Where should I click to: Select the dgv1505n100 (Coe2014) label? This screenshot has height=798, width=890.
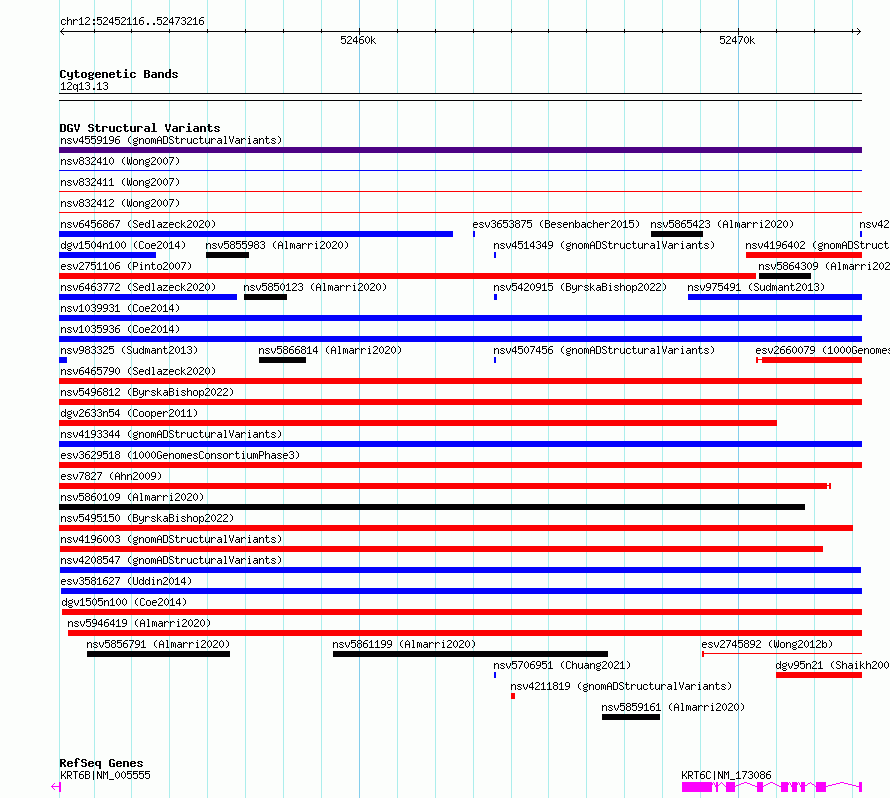click(124, 602)
